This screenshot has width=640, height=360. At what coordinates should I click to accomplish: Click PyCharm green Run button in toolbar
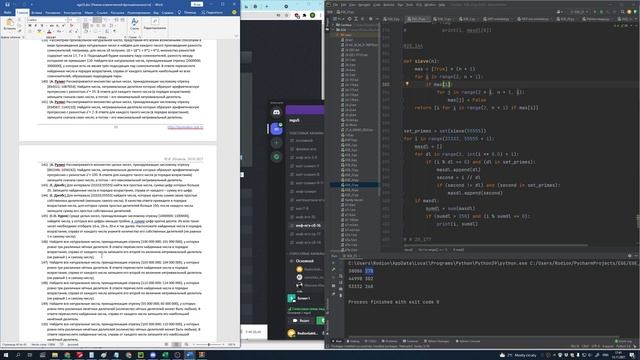click(594, 12)
